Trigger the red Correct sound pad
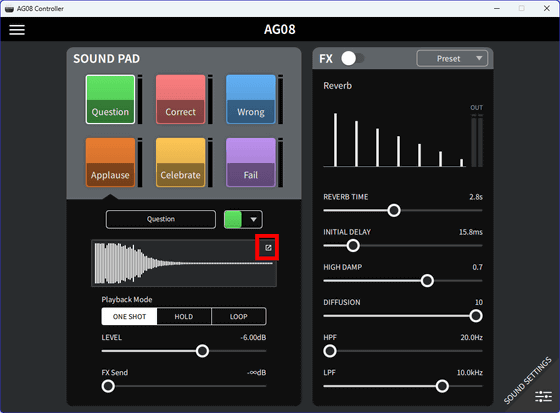The height and width of the screenshot is (413, 560). tap(180, 99)
